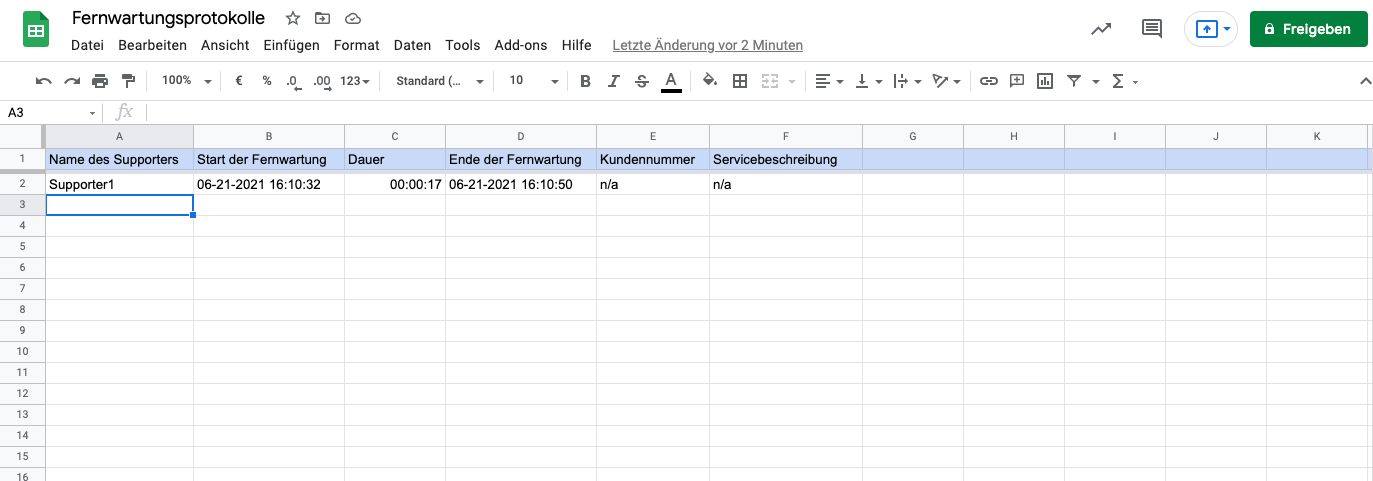Toggle strikethrough formatting

coord(642,81)
